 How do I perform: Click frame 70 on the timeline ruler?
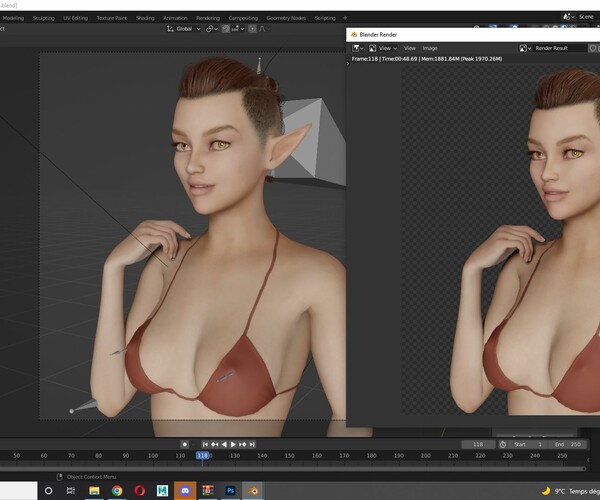(x=71, y=456)
